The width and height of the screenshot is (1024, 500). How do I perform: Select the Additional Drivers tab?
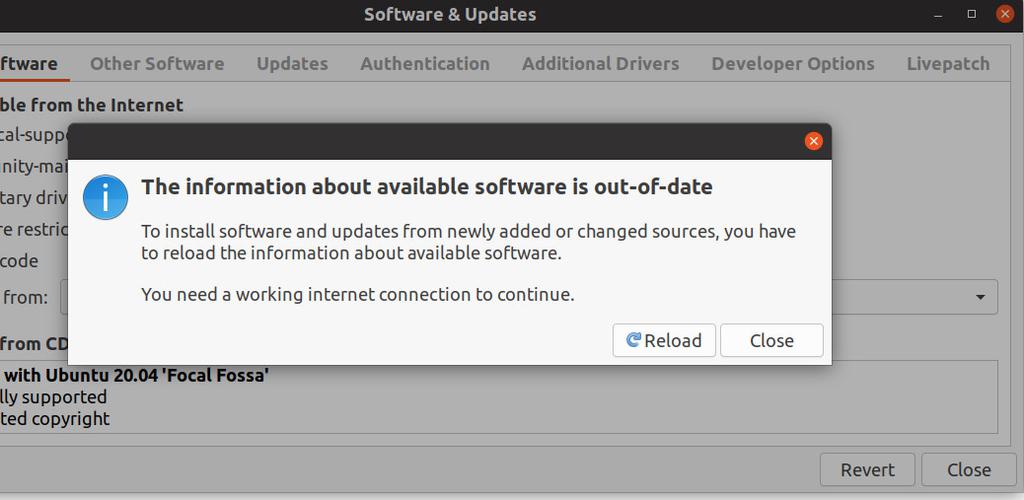pyautogui.click(x=600, y=63)
